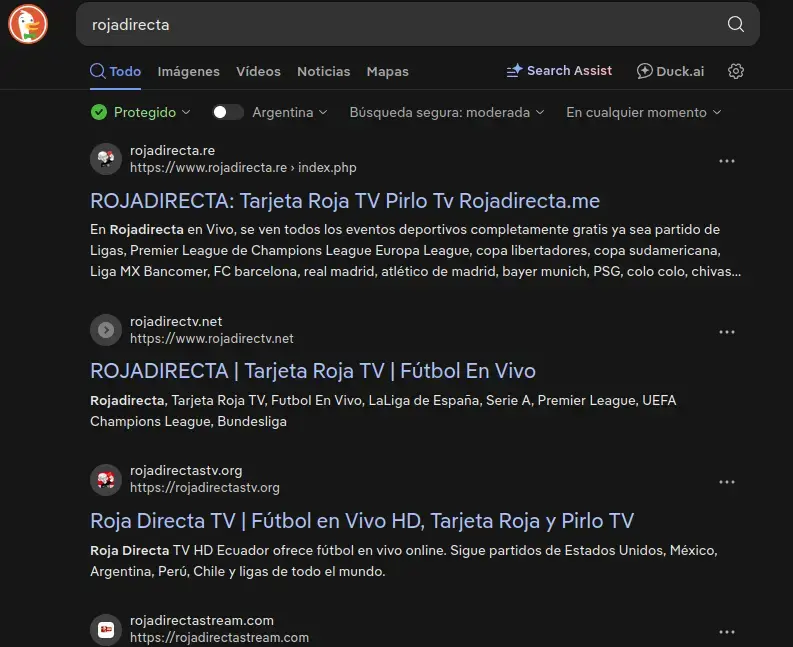Click snippet starting 'En Rojadirecta en Vivo'

(415, 250)
